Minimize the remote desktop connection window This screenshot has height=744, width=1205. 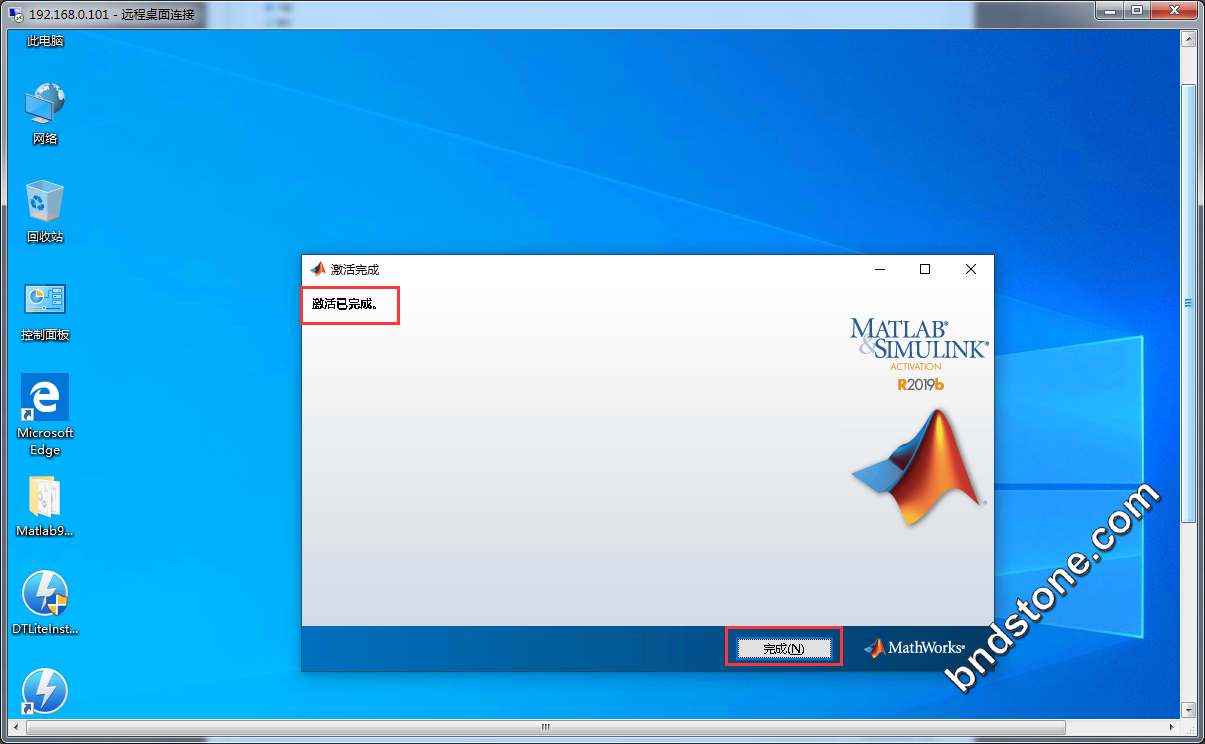[x=1109, y=11]
